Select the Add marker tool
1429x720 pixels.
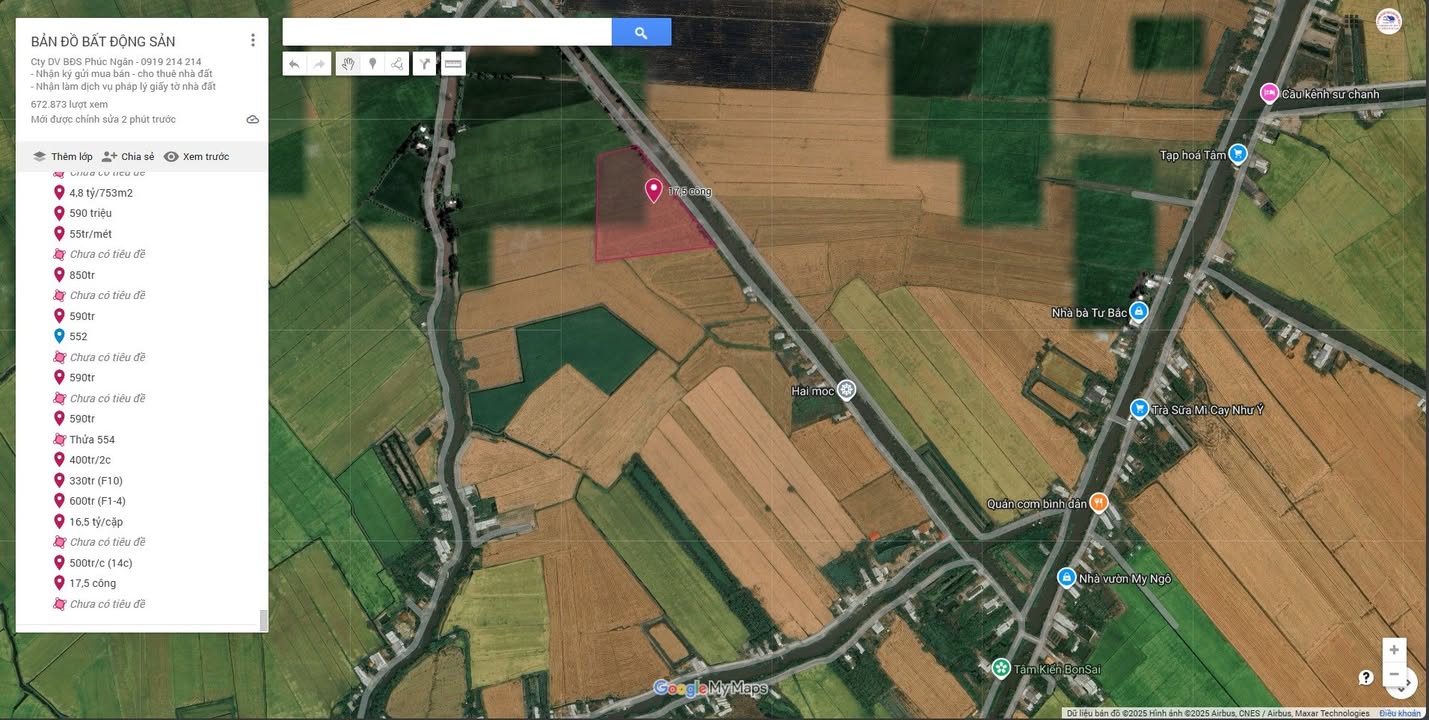[x=372, y=63]
